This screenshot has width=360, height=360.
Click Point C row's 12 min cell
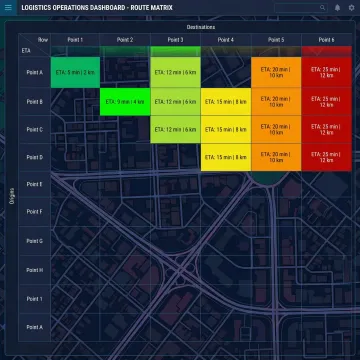[175, 130]
